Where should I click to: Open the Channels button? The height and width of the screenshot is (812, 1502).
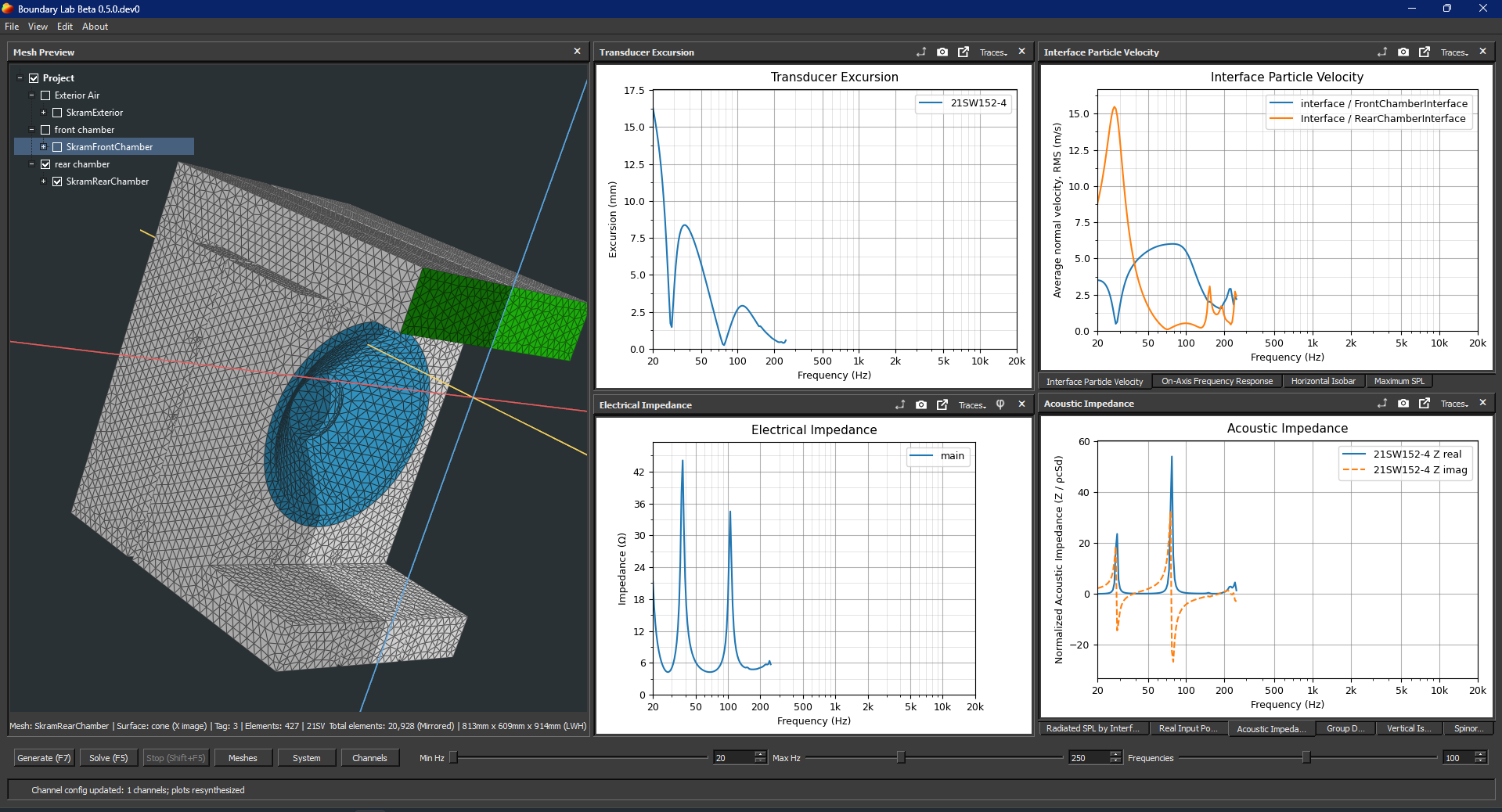pyautogui.click(x=369, y=758)
